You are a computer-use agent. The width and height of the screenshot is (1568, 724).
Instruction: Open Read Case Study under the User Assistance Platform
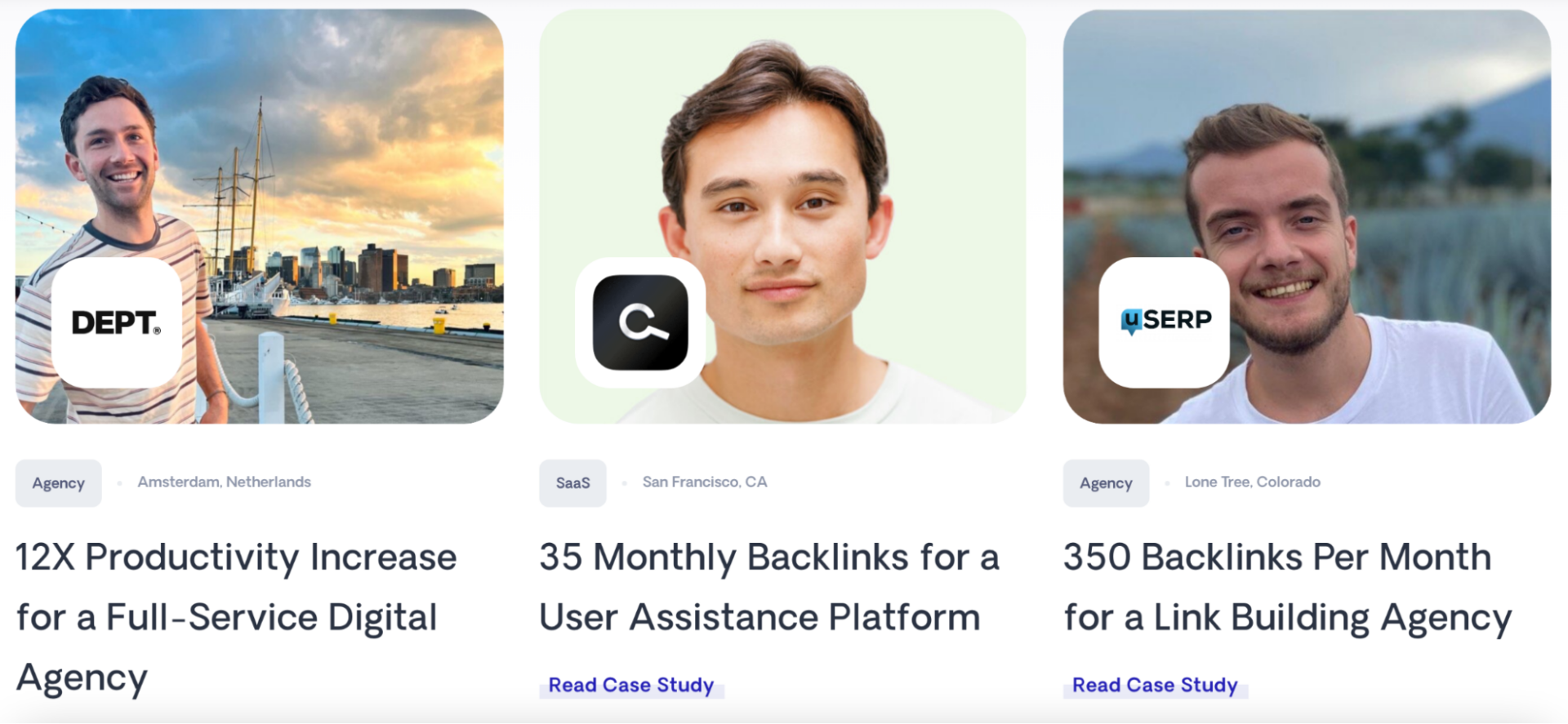pos(630,685)
